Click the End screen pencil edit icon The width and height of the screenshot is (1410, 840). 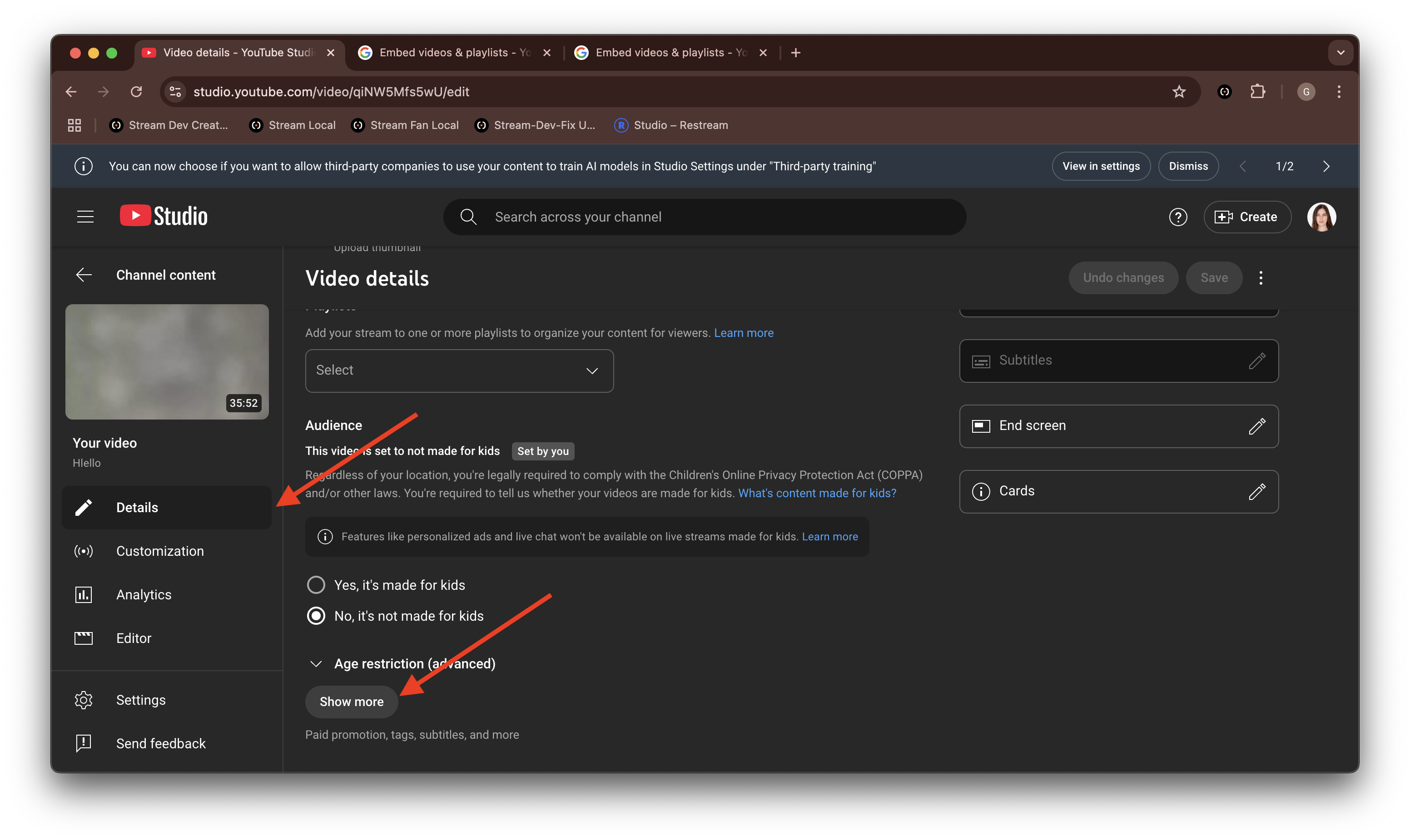click(x=1256, y=426)
